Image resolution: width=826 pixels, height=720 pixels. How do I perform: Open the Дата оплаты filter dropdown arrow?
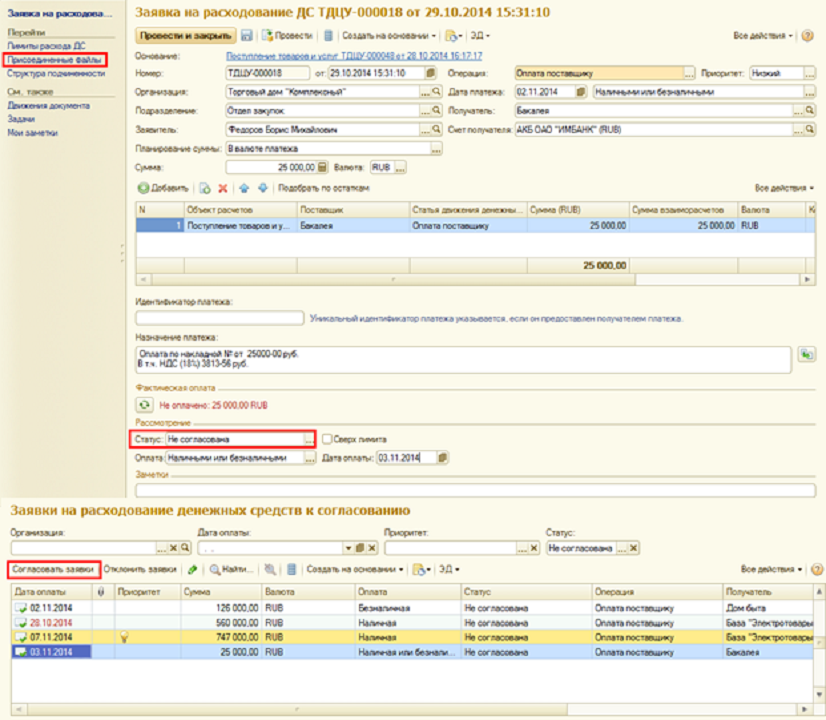click(x=348, y=548)
